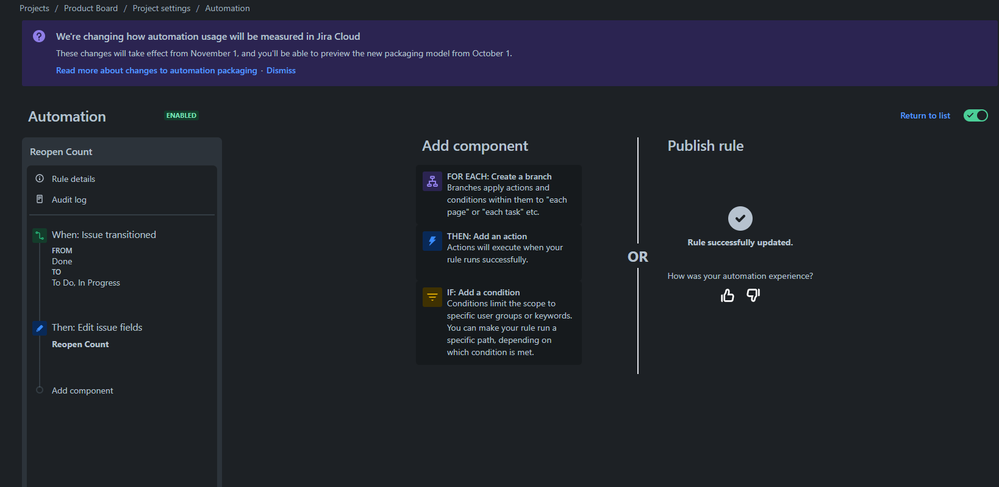999x487 pixels.
Task: Click the ENABLED status badge
Action: [x=182, y=115]
